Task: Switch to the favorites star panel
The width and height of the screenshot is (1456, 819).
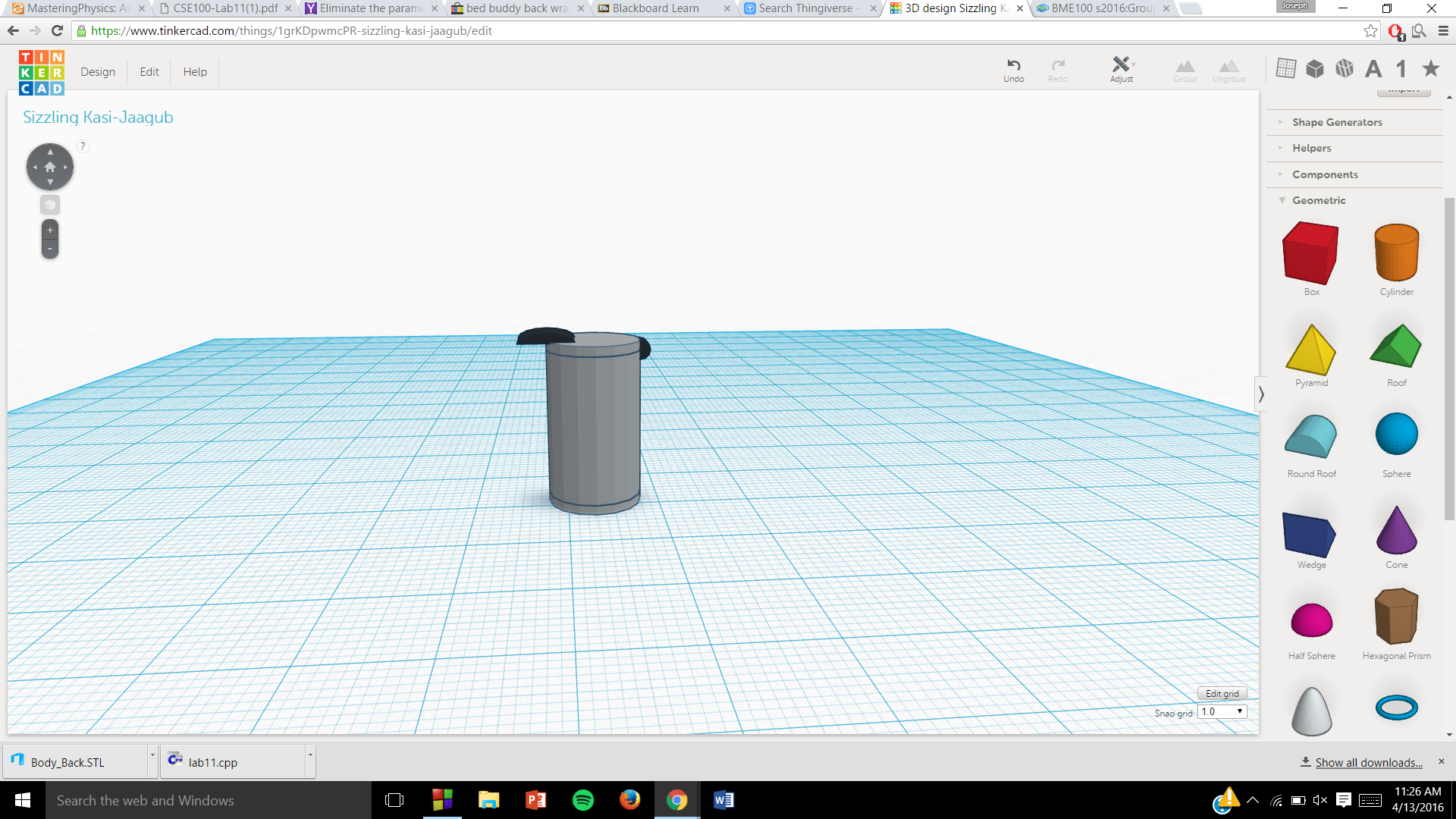Action: coord(1431,68)
